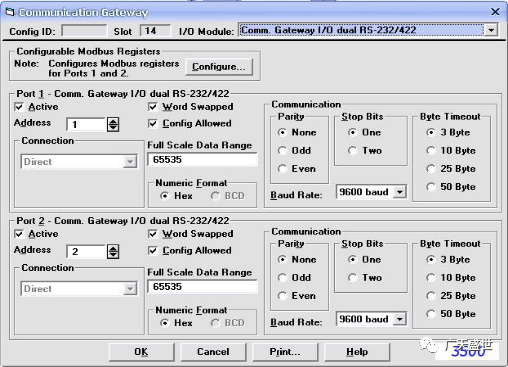Open Port 2 Baud Rate dropdown
508x367 pixels.
pyautogui.click(x=399, y=319)
